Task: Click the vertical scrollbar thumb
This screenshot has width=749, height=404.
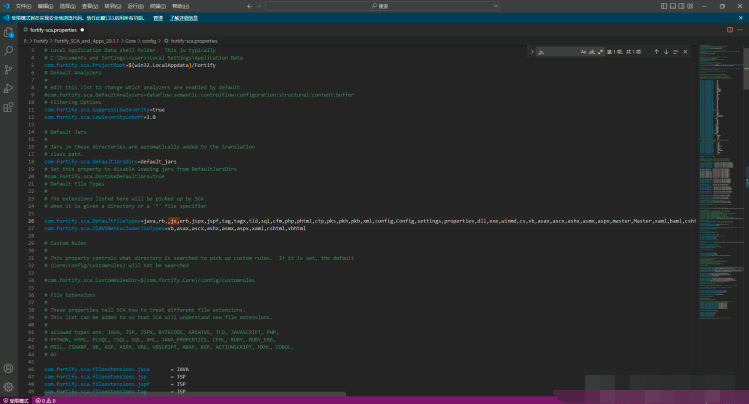Action: pos(746,67)
